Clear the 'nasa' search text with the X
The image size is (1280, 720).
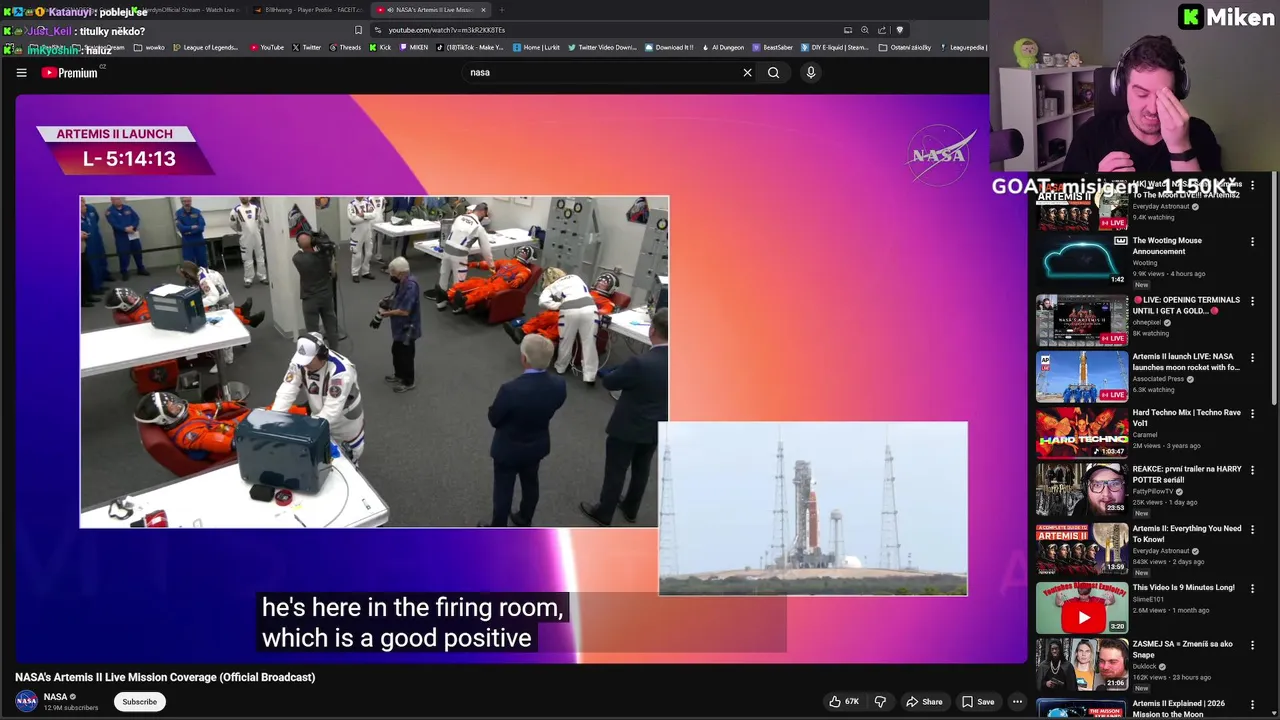[x=747, y=73]
